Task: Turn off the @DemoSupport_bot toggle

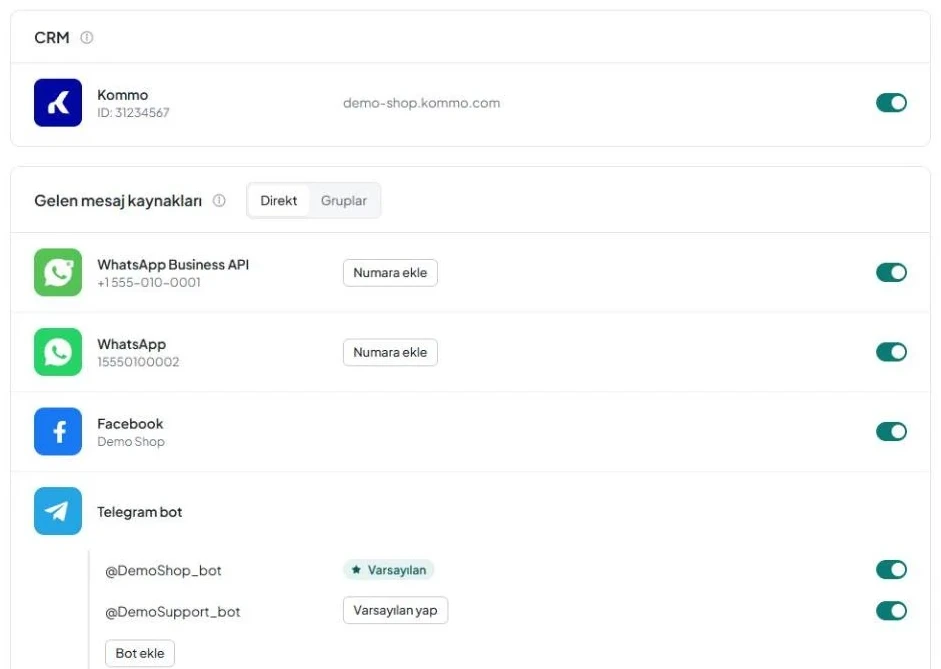Action: tap(891, 611)
